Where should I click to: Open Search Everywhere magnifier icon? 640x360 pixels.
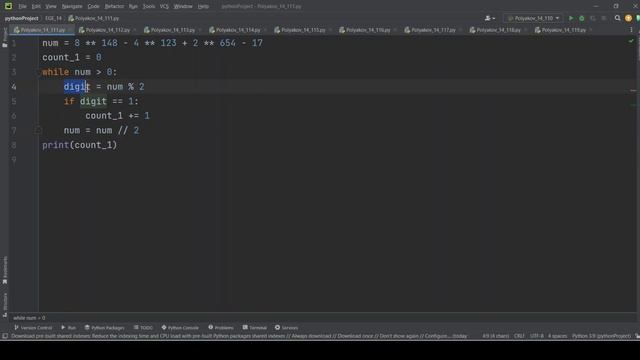[x=618, y=18]
